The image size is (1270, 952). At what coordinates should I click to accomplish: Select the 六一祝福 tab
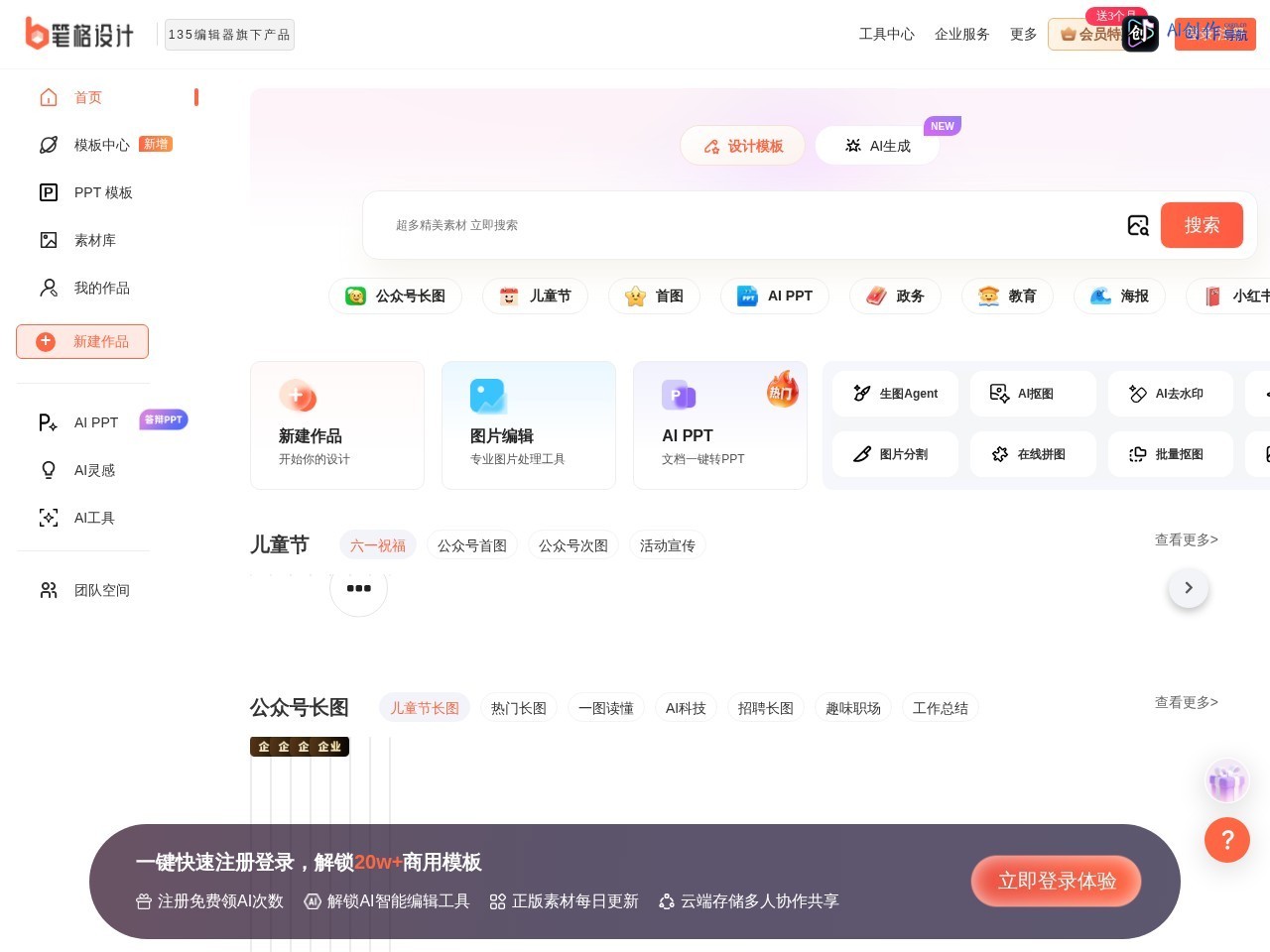(x=378, y=545)
